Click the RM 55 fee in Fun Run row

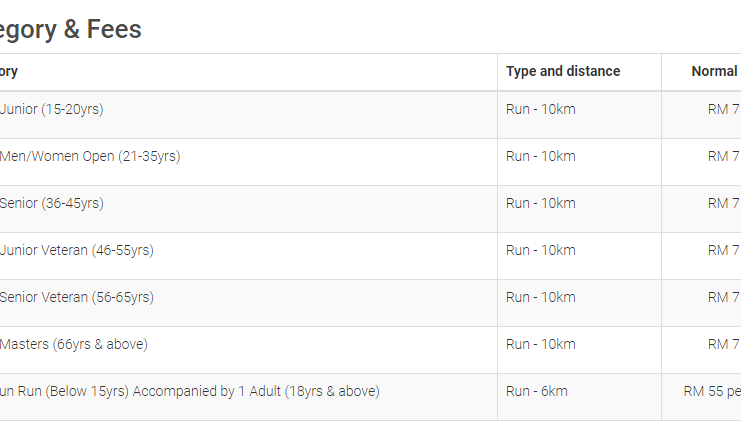point(712,391)
